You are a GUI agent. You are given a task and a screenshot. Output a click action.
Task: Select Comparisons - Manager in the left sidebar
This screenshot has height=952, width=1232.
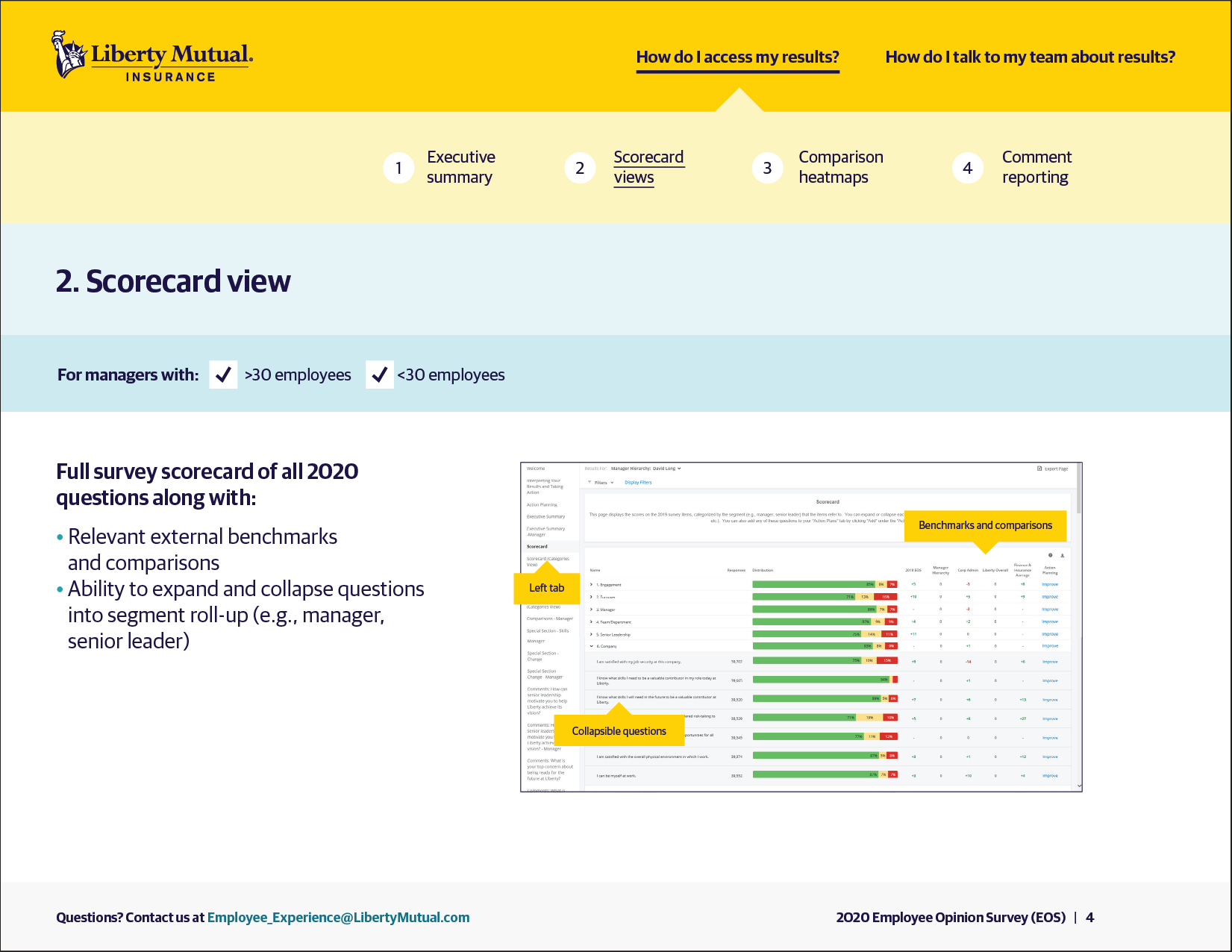[550, 619]
